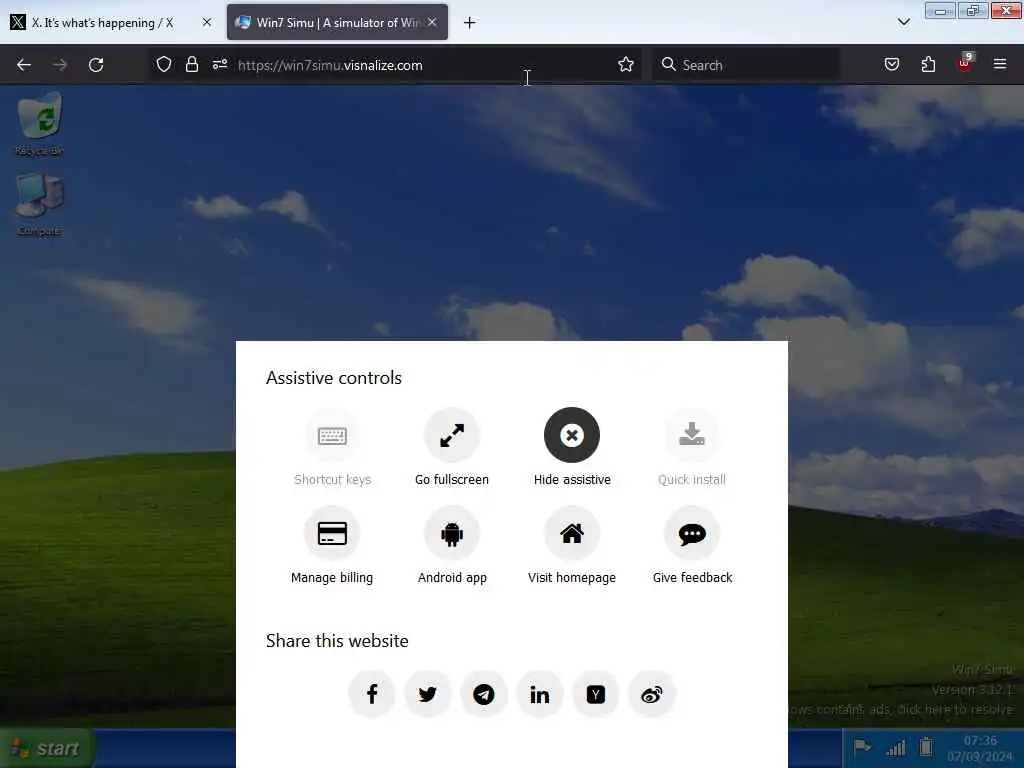Open the Computer desktop icon

[x=40, y=204]
